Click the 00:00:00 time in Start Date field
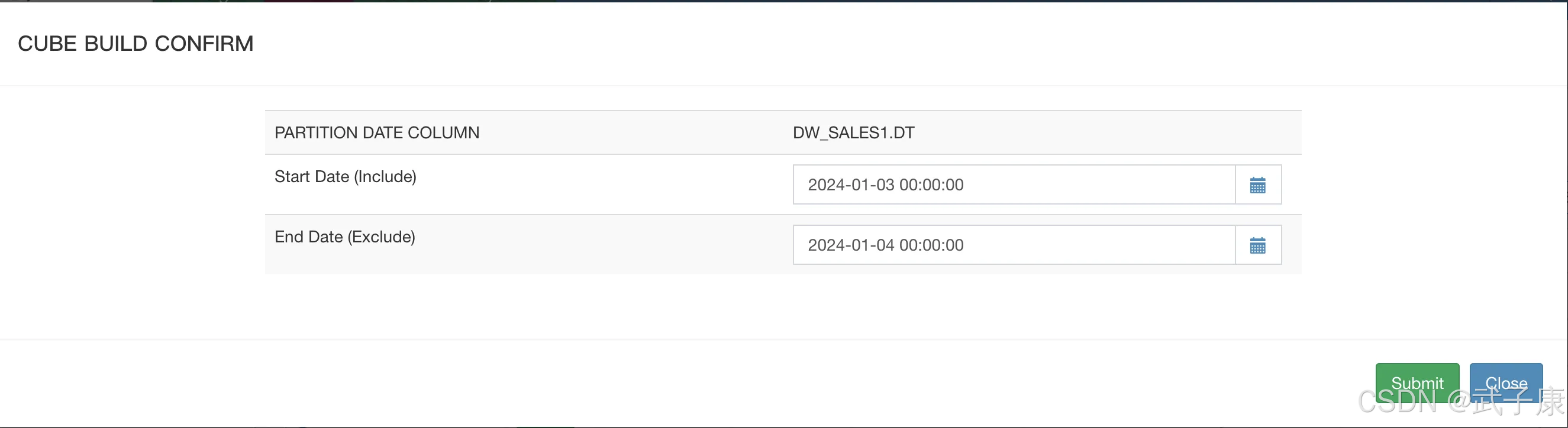Viewport: 1568px width, 428px height. pyautogui.click(x=931, y=185)
